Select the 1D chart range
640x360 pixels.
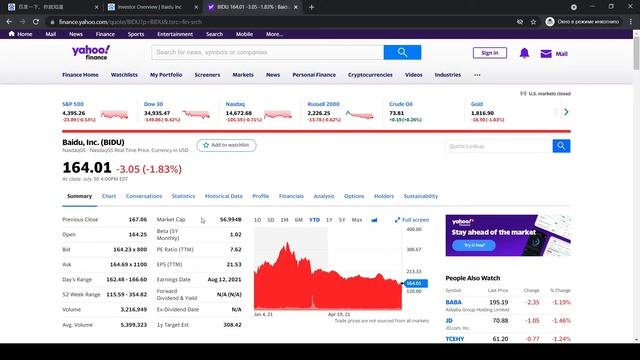(258, 220)
